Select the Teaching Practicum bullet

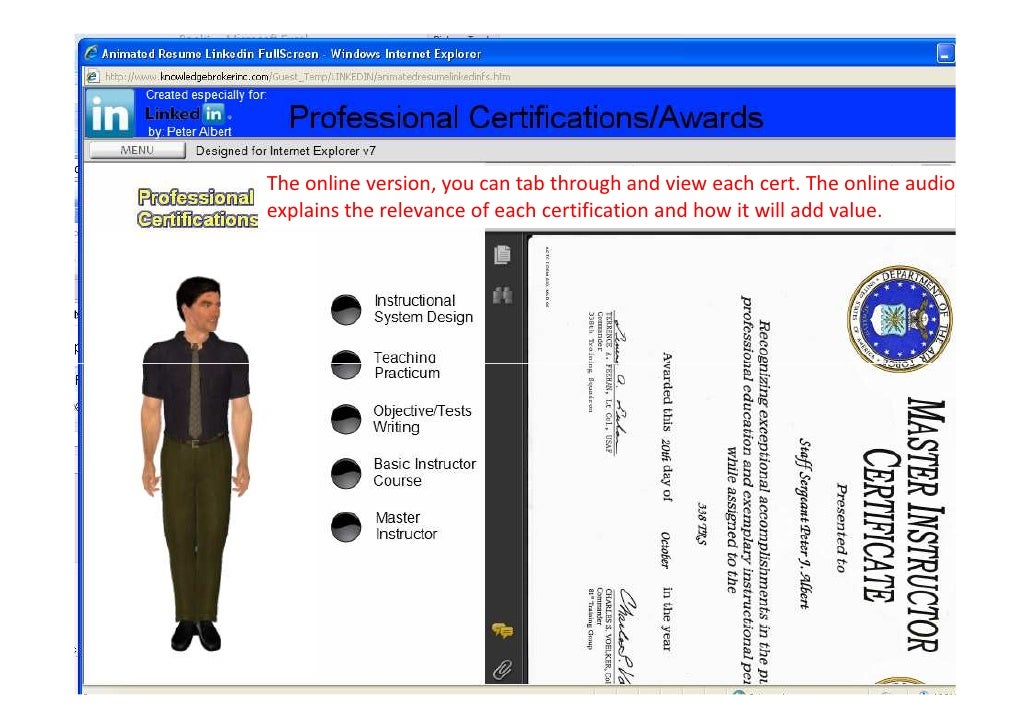[x=346, y=365]
